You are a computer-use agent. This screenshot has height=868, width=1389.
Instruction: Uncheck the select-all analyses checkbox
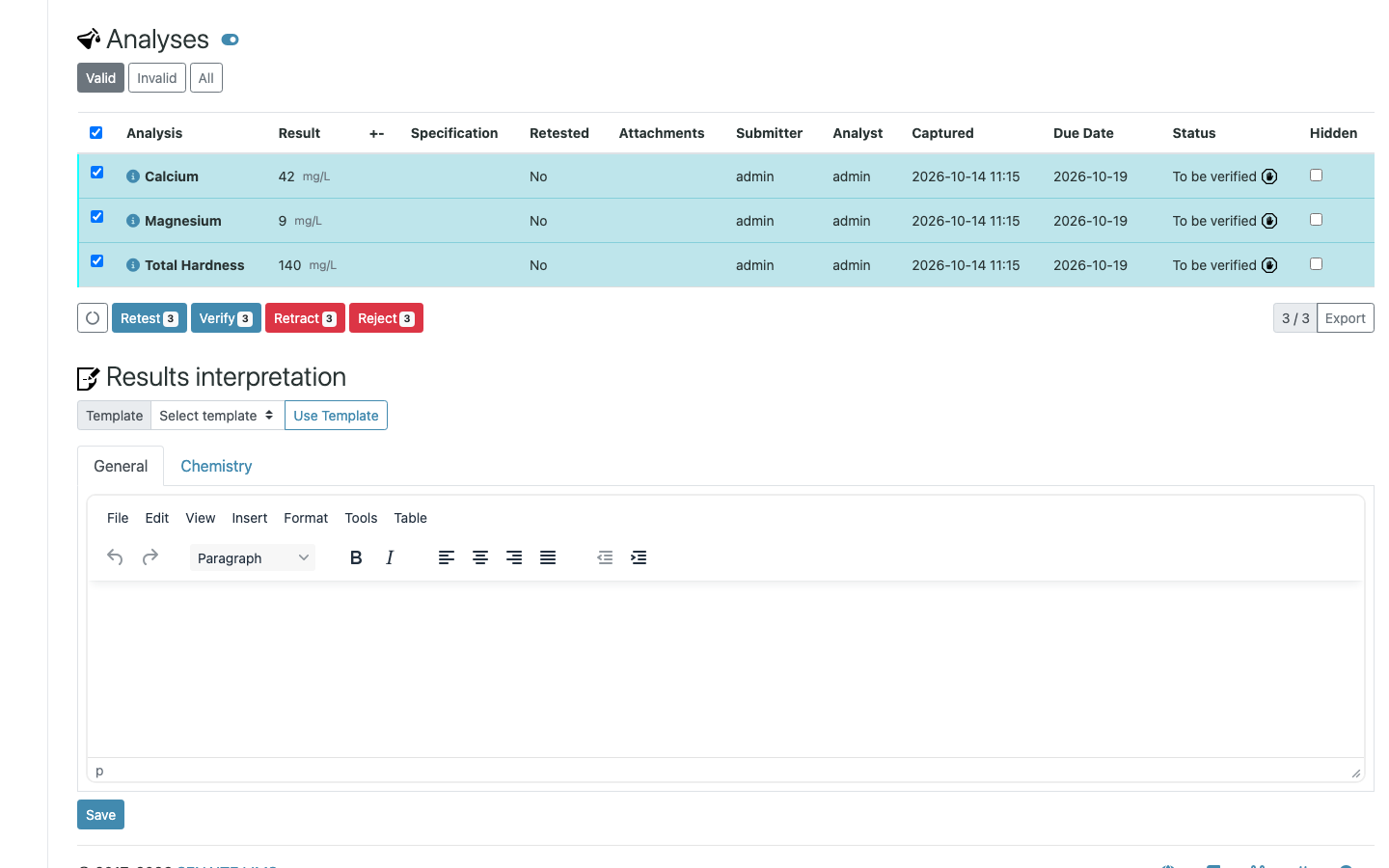(x=96, y=133)
